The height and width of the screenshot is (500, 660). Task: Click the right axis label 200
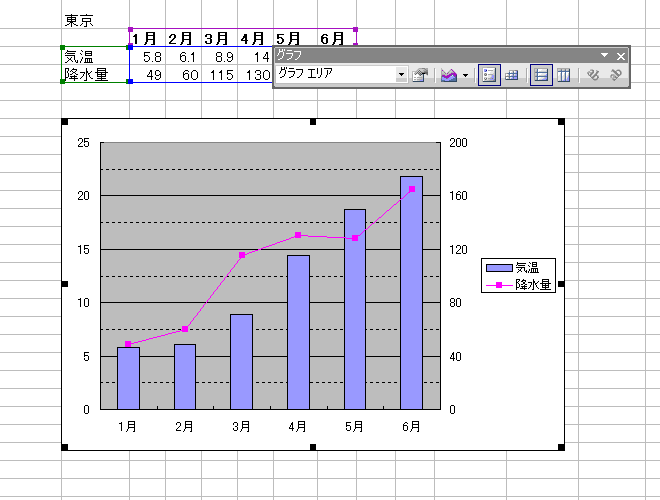(458, 143)
